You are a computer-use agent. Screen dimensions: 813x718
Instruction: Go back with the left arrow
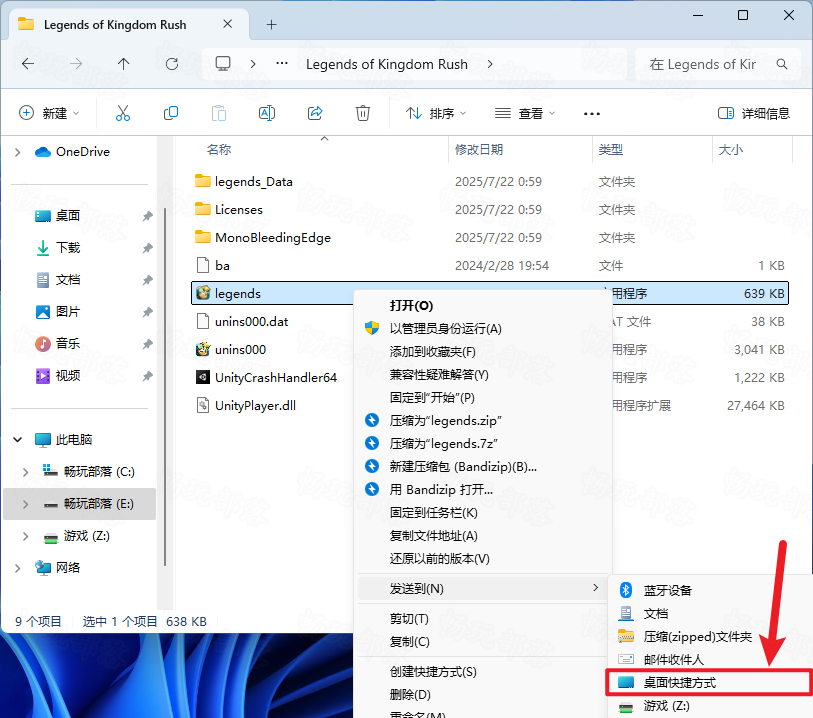28,64
